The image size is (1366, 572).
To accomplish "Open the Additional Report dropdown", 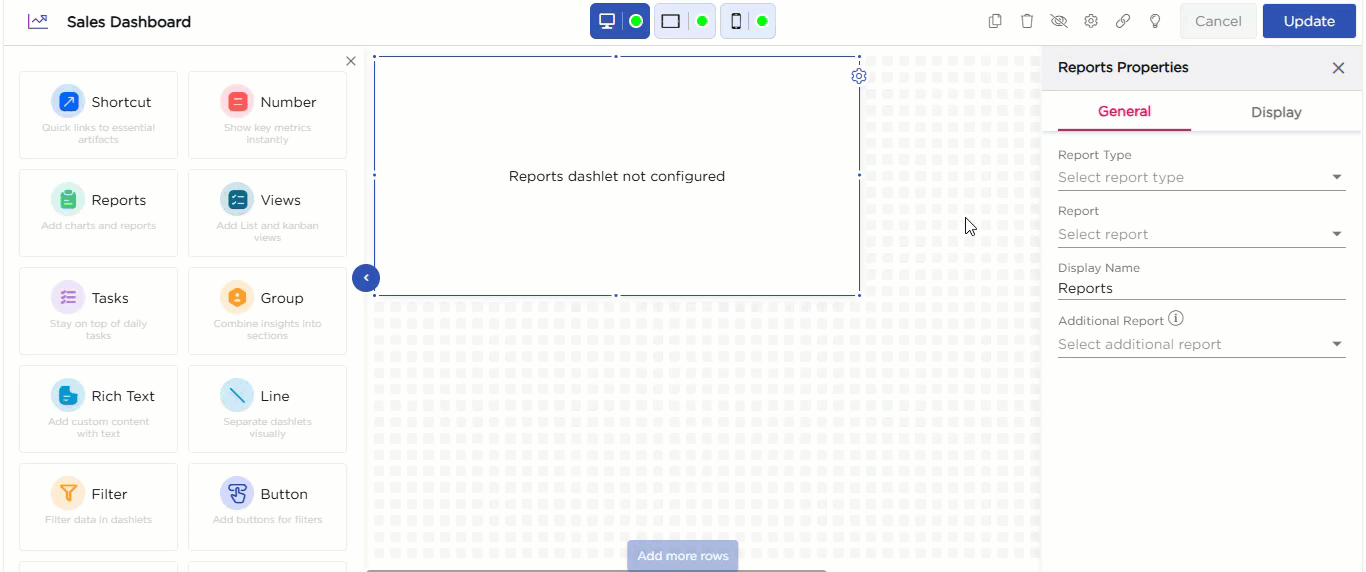I will tap(1200, 344).
